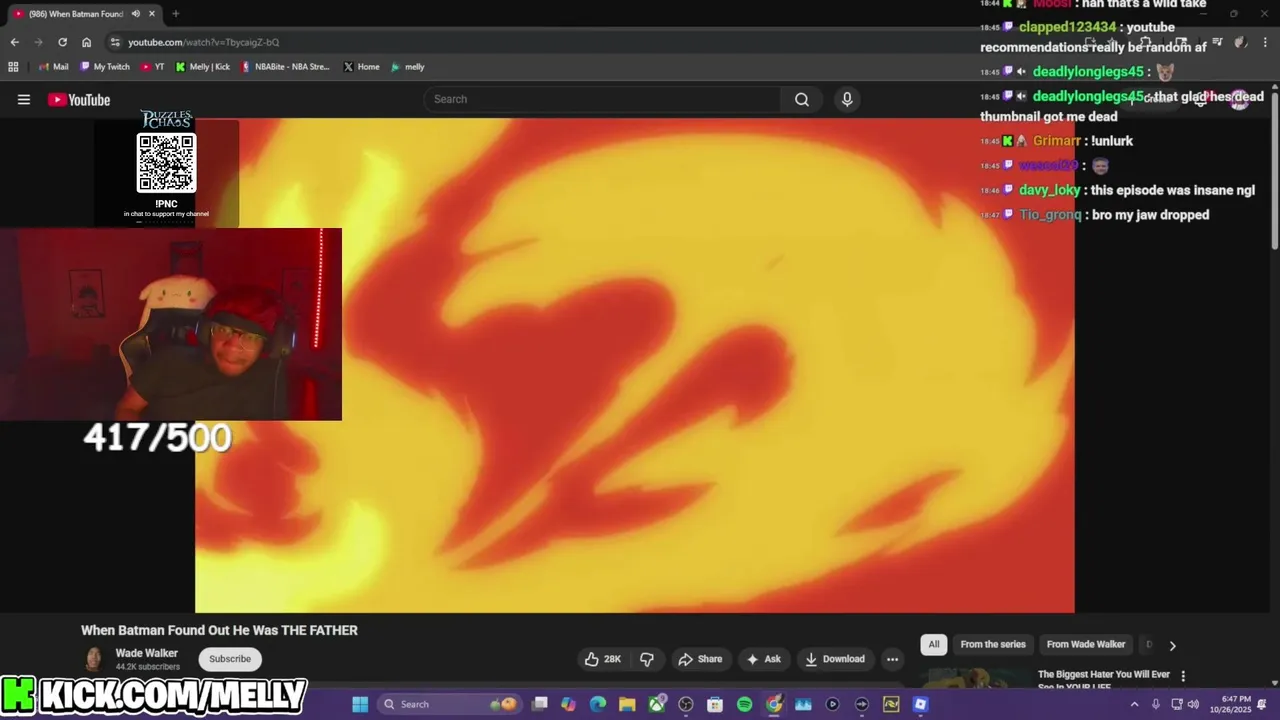
Task: Start voice search with the microphone icon
Action: (847, 99)
